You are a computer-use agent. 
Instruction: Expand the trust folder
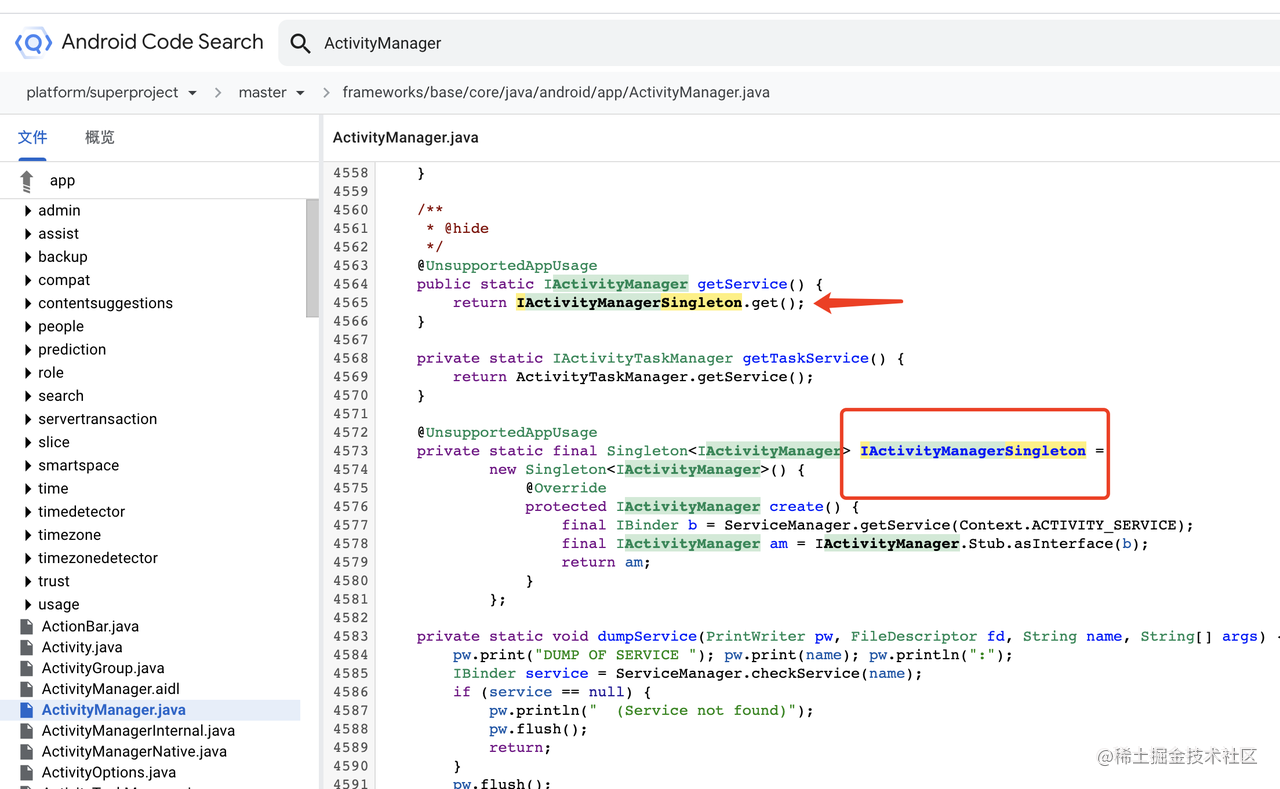pyautogui.click(x=27, y=581)
